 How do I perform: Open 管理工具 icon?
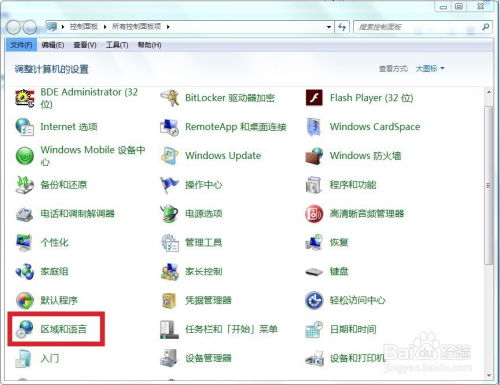point(169,242)
